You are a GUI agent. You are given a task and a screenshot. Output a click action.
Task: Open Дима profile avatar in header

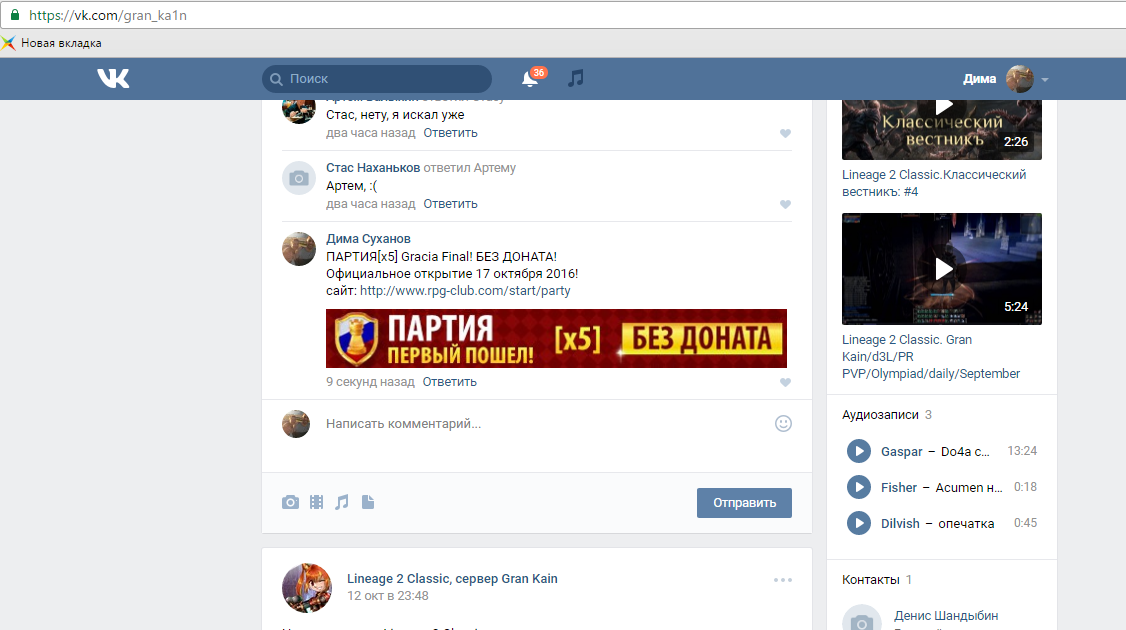[x=1019, y=79]
